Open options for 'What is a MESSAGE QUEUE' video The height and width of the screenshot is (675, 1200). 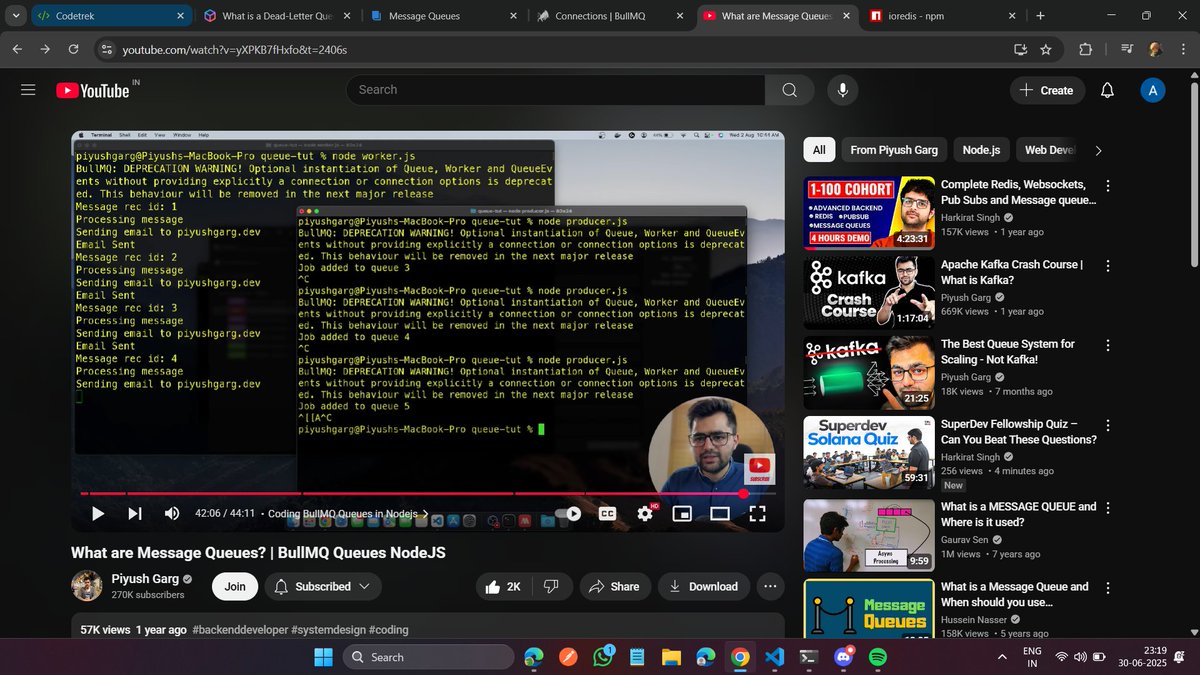(1107, 507)
